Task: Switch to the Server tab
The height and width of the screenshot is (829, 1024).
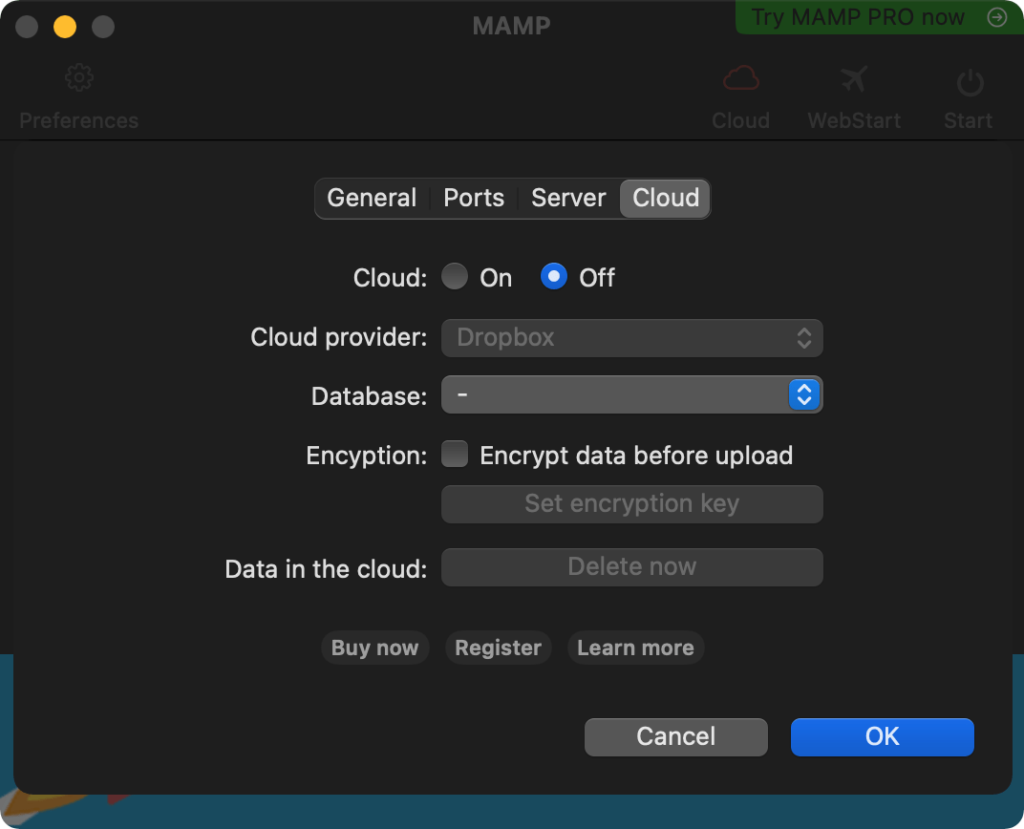Action: click(568, 198)
